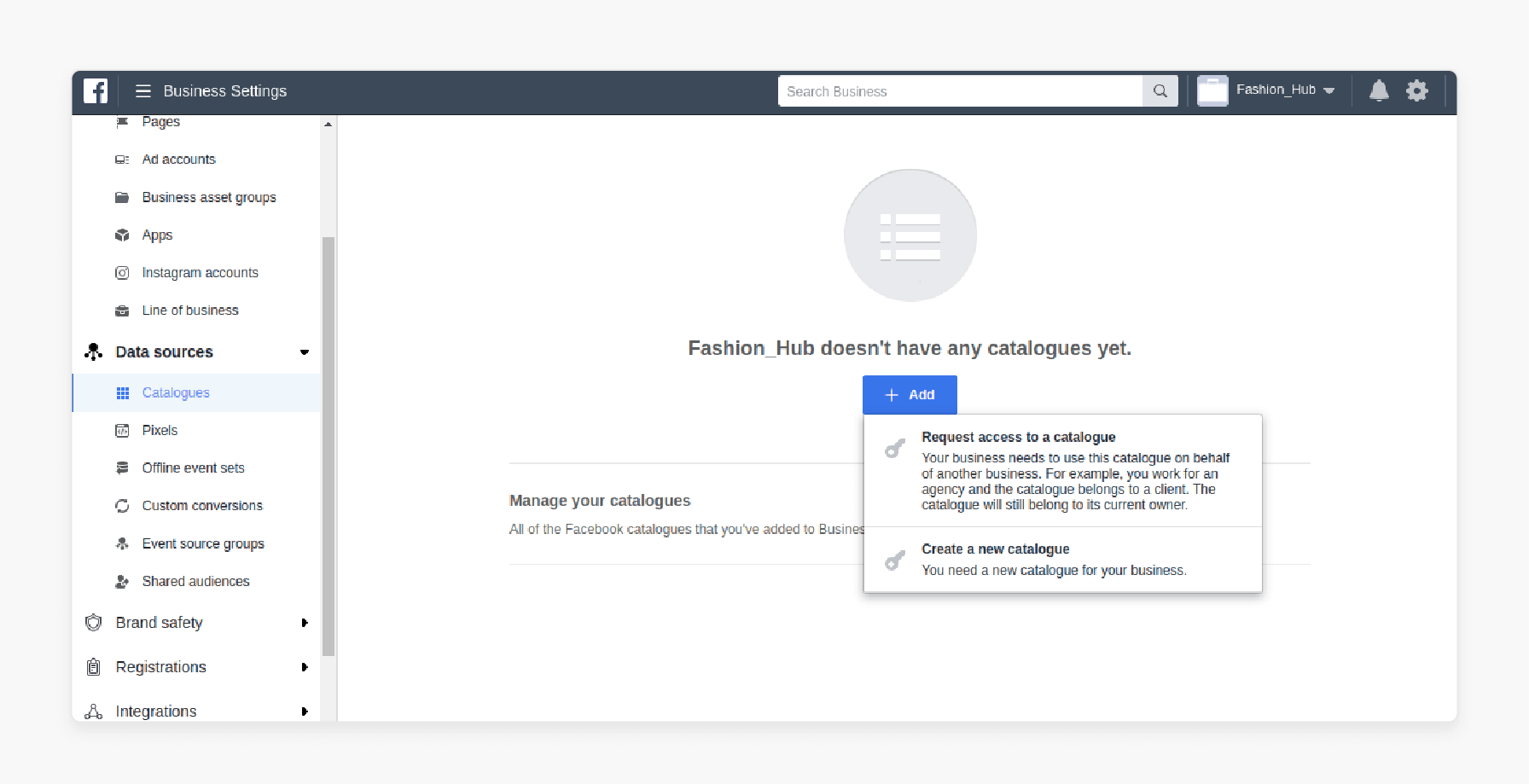Screen dimensions: 1529x784
Task: Click the search magnifier button
Action: coord(1160,91)
